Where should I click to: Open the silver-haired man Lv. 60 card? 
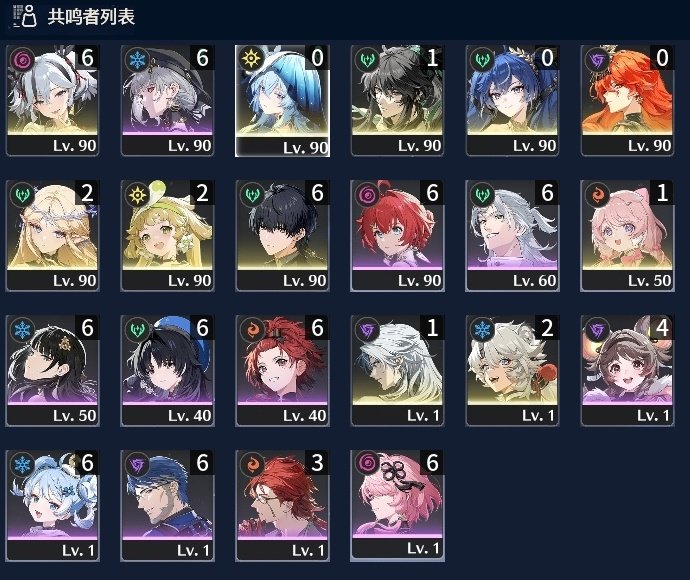click(x=512, y=235)
